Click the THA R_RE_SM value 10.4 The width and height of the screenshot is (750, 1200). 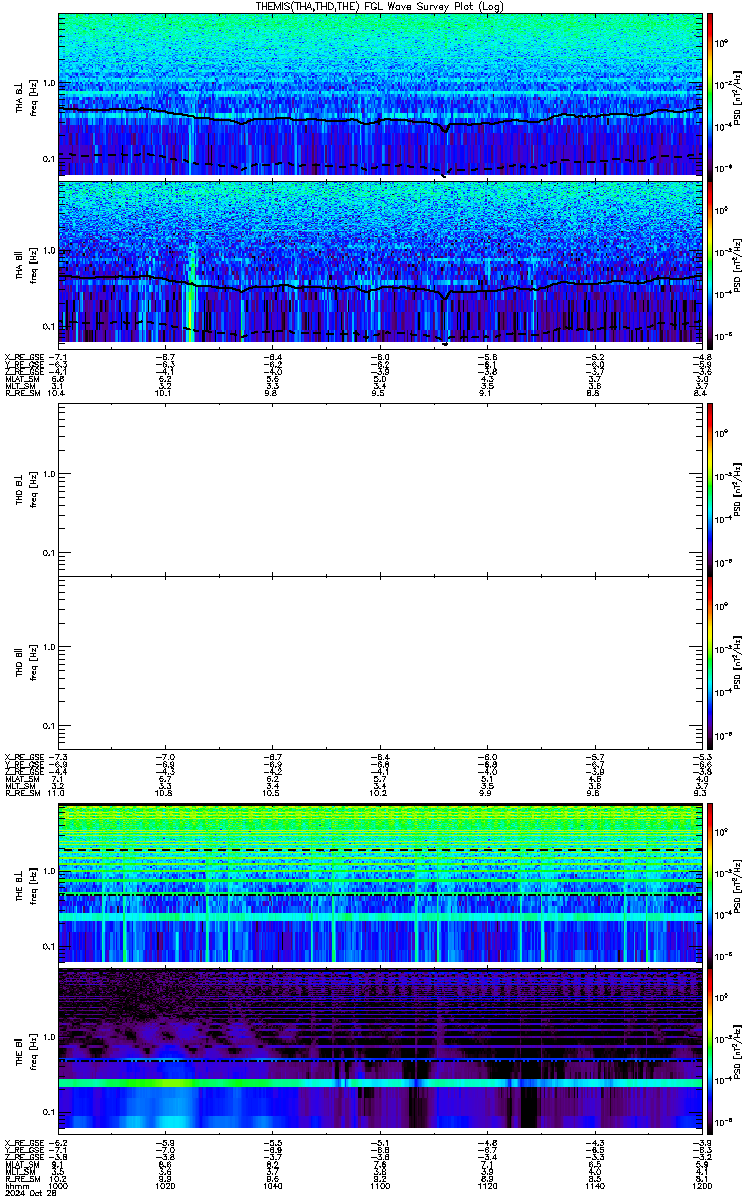coord(58,395)
